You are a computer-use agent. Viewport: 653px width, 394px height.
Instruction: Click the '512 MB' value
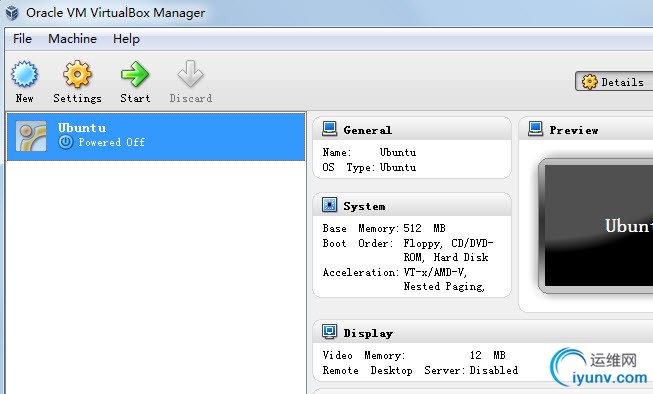coord(424,228)
